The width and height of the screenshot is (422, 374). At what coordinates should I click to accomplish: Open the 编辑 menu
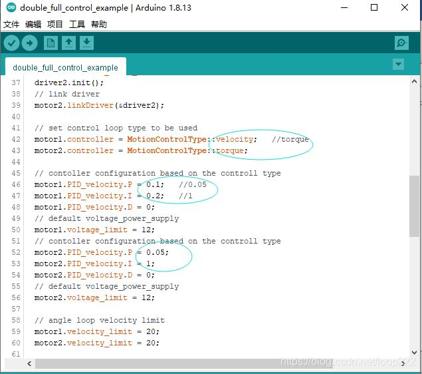click(33, 24)
